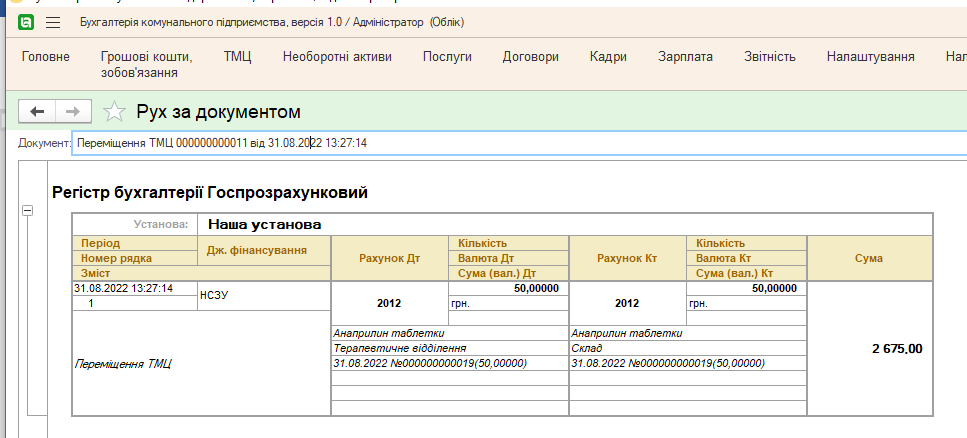Select the credit quantity 50,00000 cell

[746, 289]
